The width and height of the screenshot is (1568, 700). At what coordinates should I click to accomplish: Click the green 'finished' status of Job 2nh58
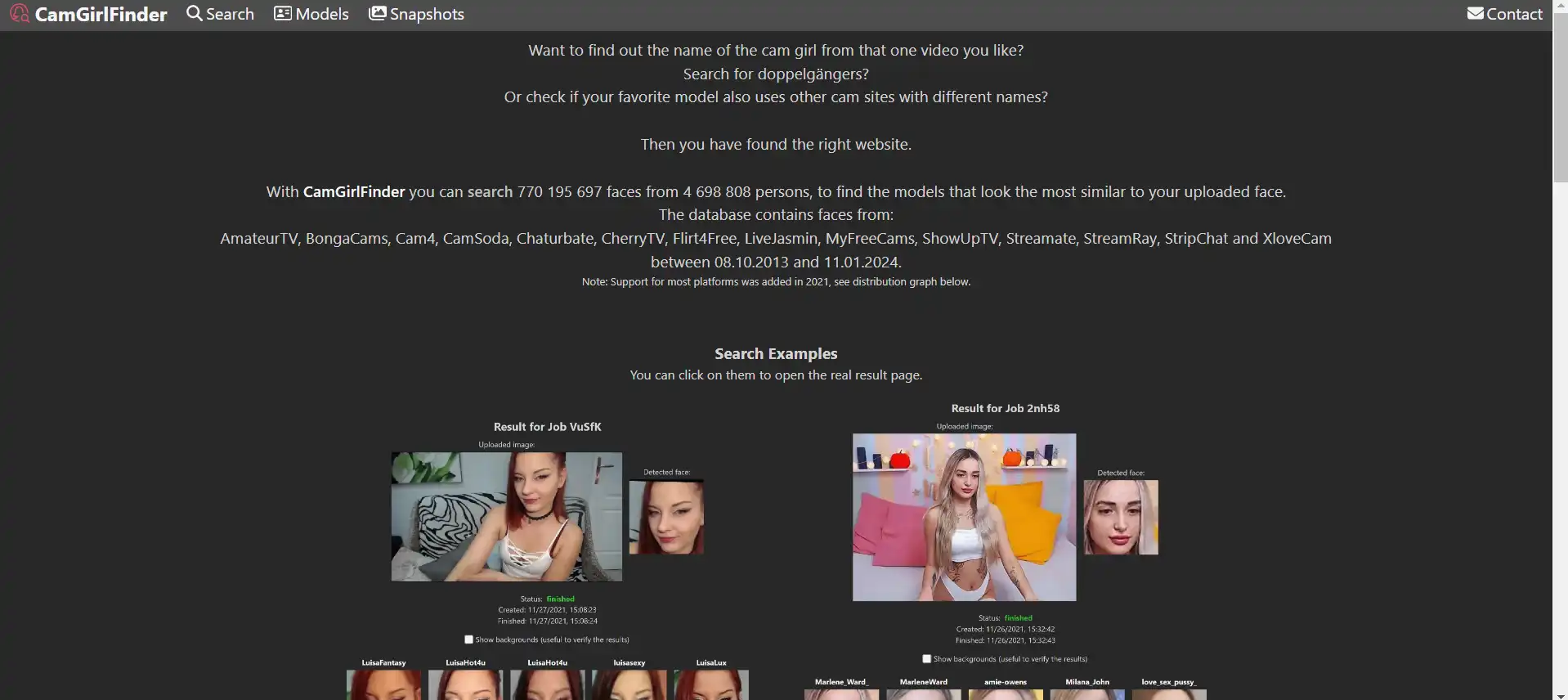click(x=1018, y=618)
